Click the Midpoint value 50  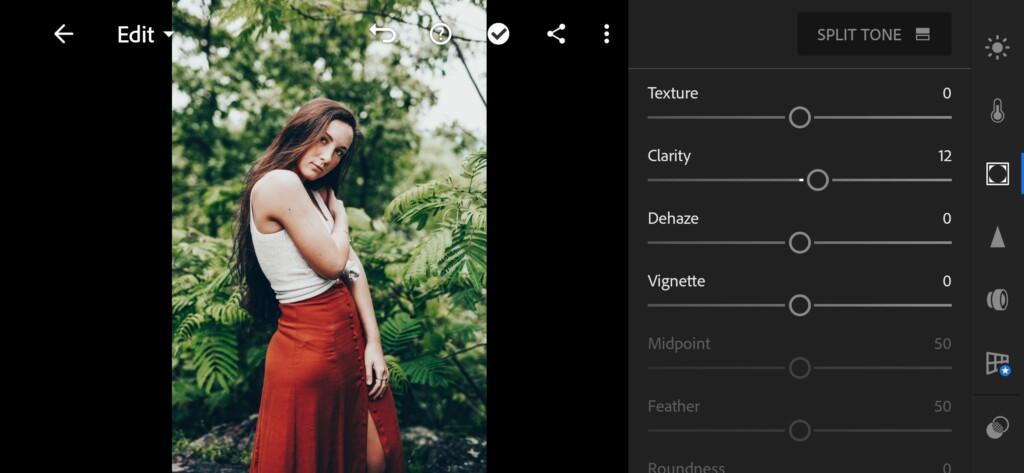point(942,344)
